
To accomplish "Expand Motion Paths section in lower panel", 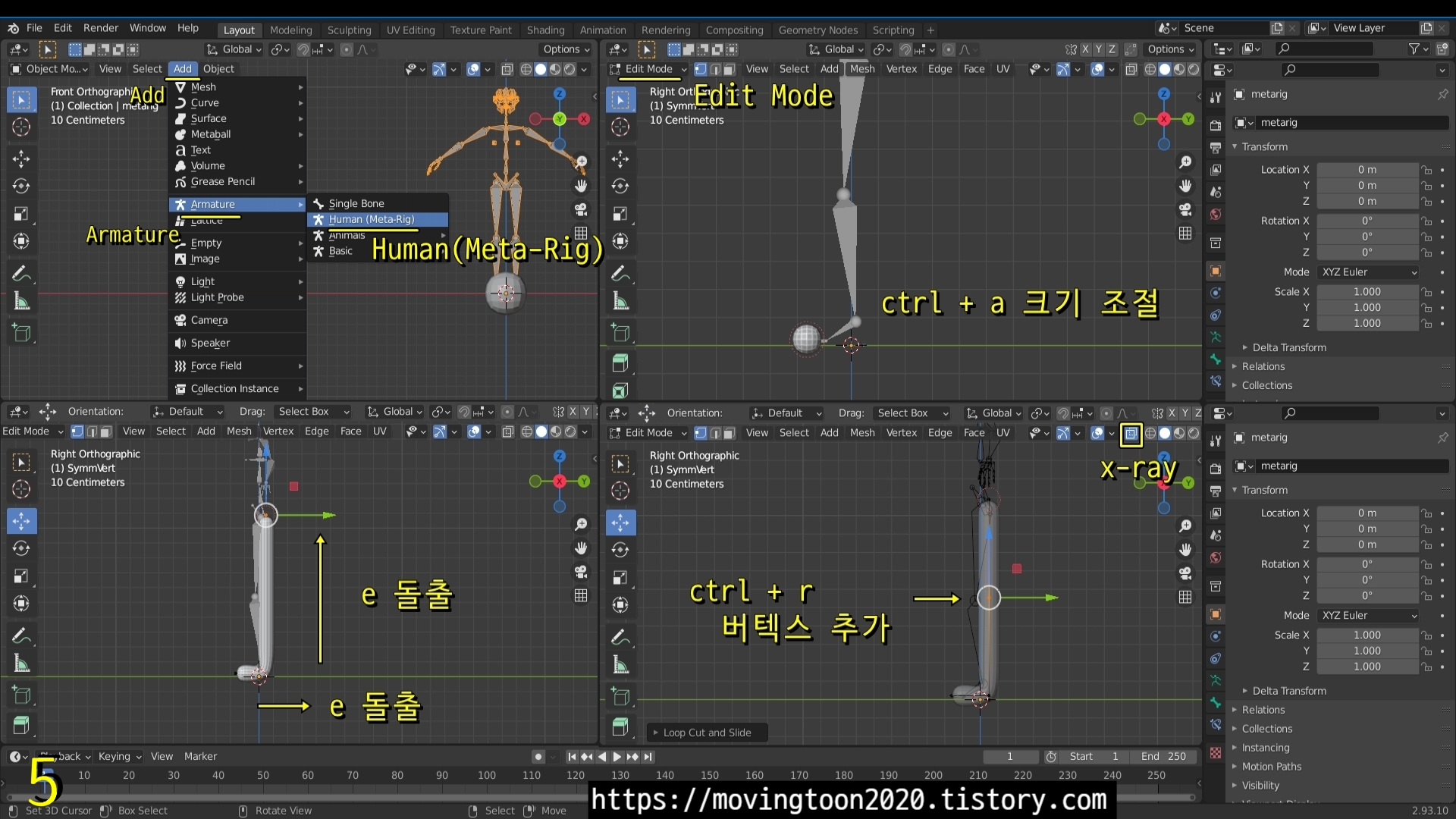I will tap(1271, 767).
